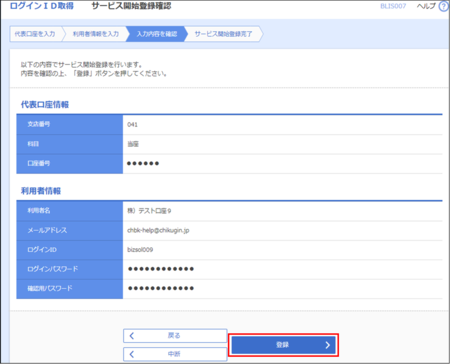Viewport: 450px width, 364px height.
Task: Click the masked 確認用パスワード value
Action: coord(161,288)
